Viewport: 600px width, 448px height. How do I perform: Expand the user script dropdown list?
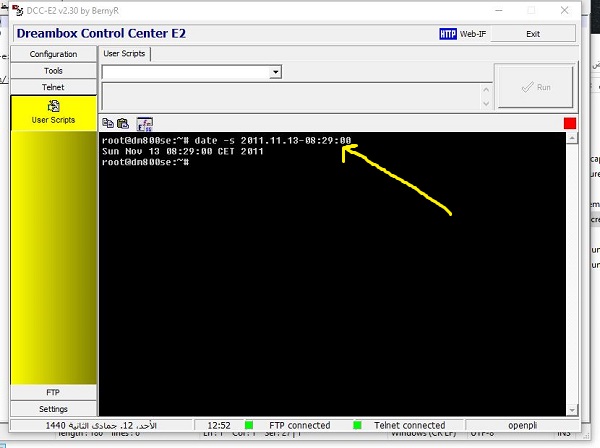(x=275, y=72)
